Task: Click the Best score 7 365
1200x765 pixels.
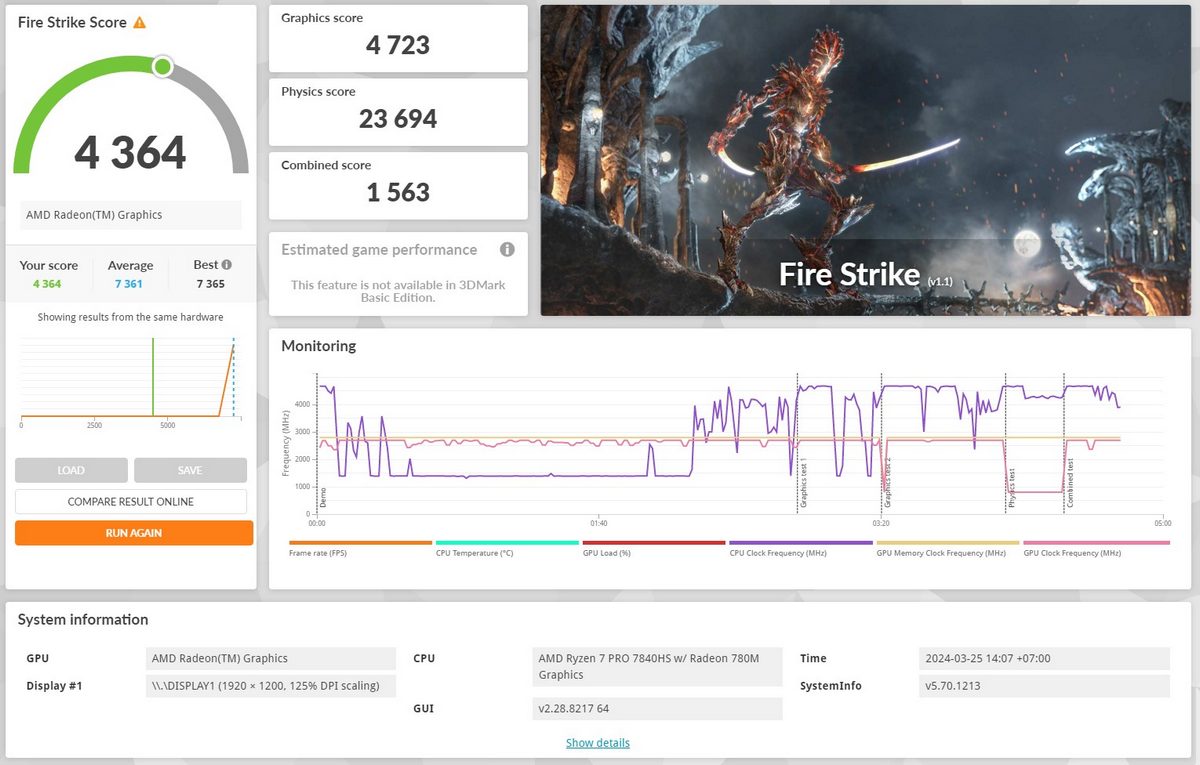Action: [211, 284]
